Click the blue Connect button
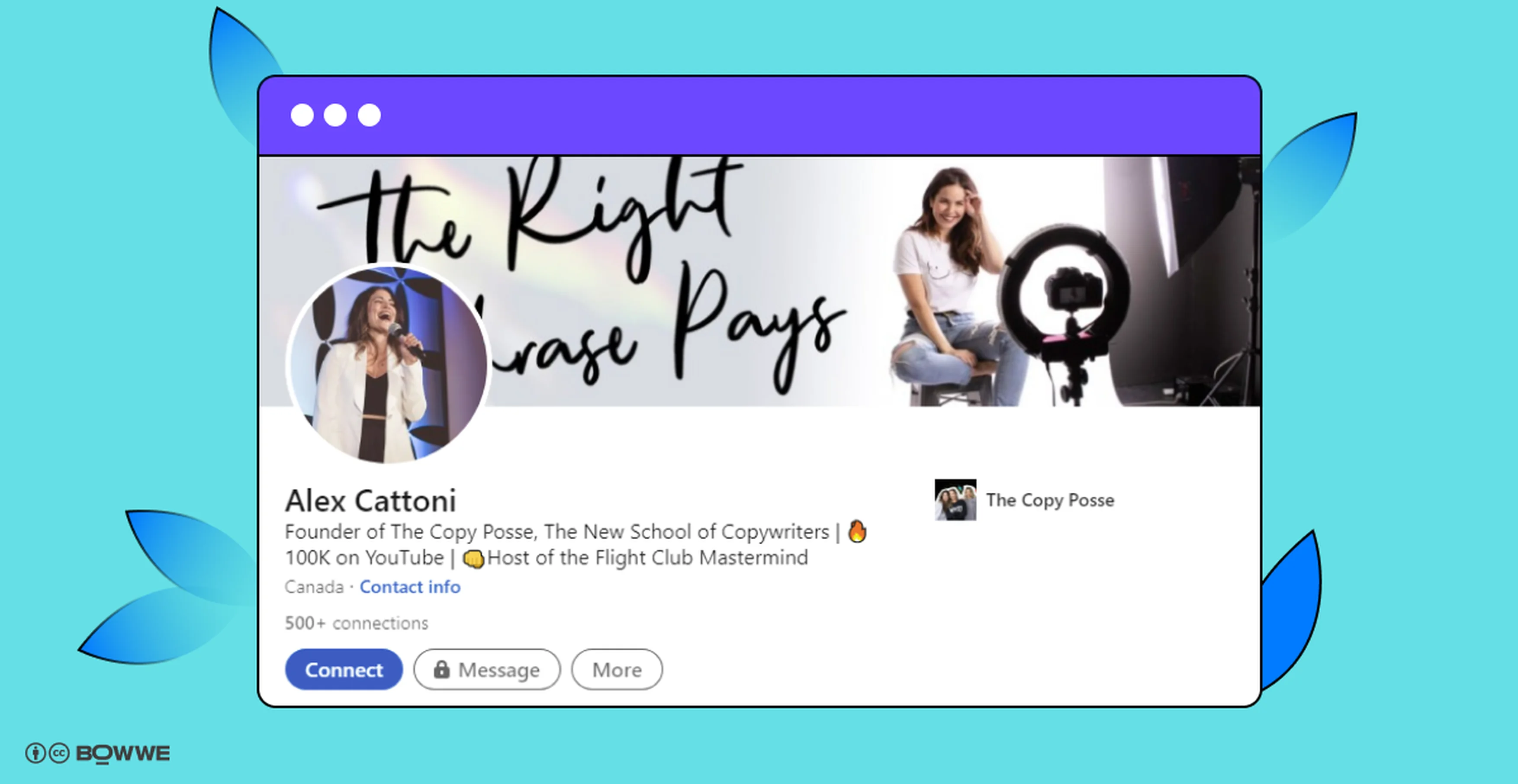Screen dimensions: 1518x784 pos(344,669)
